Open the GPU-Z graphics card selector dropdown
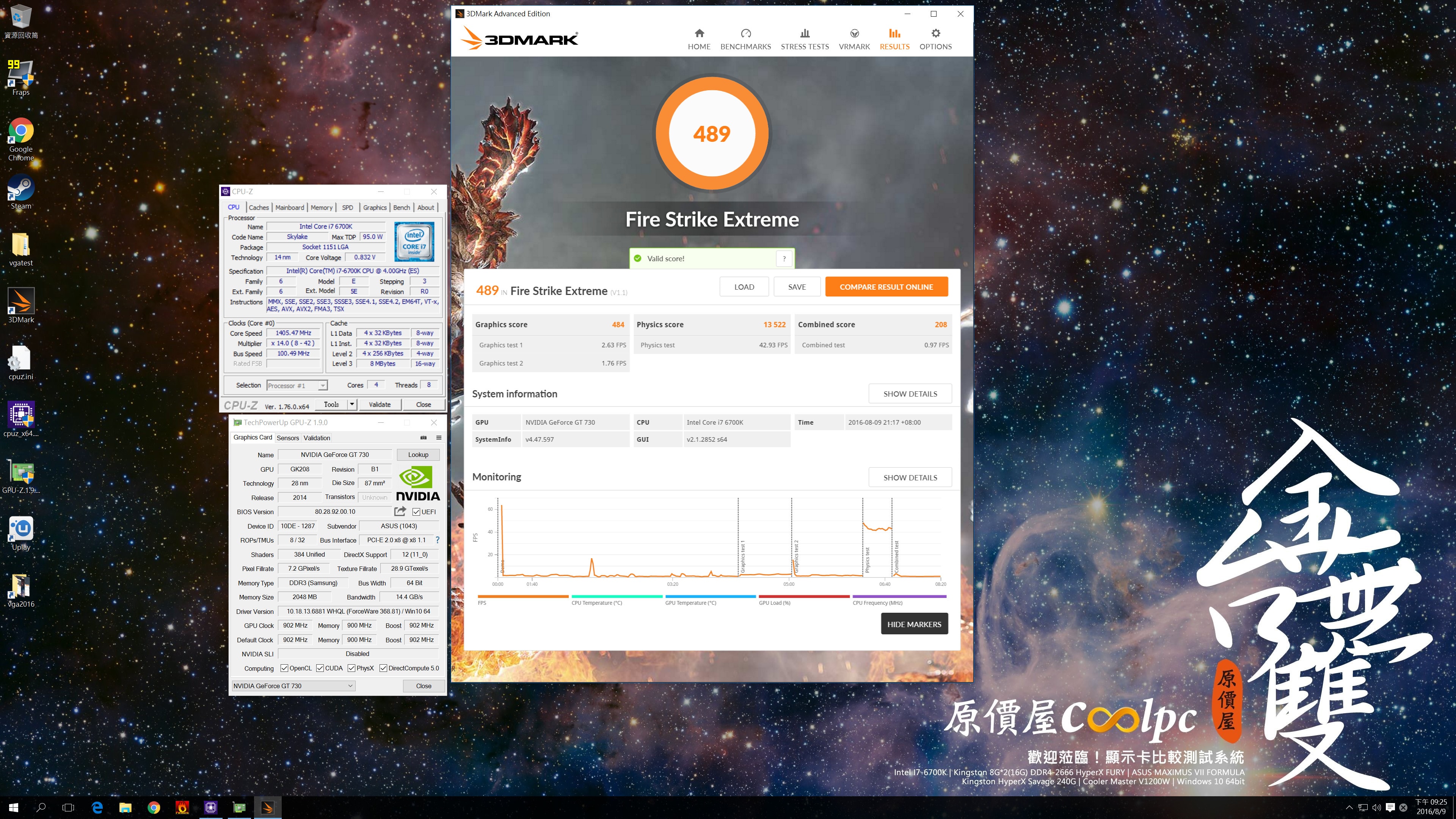The image size is (1456, 819). tap(293, 686)
